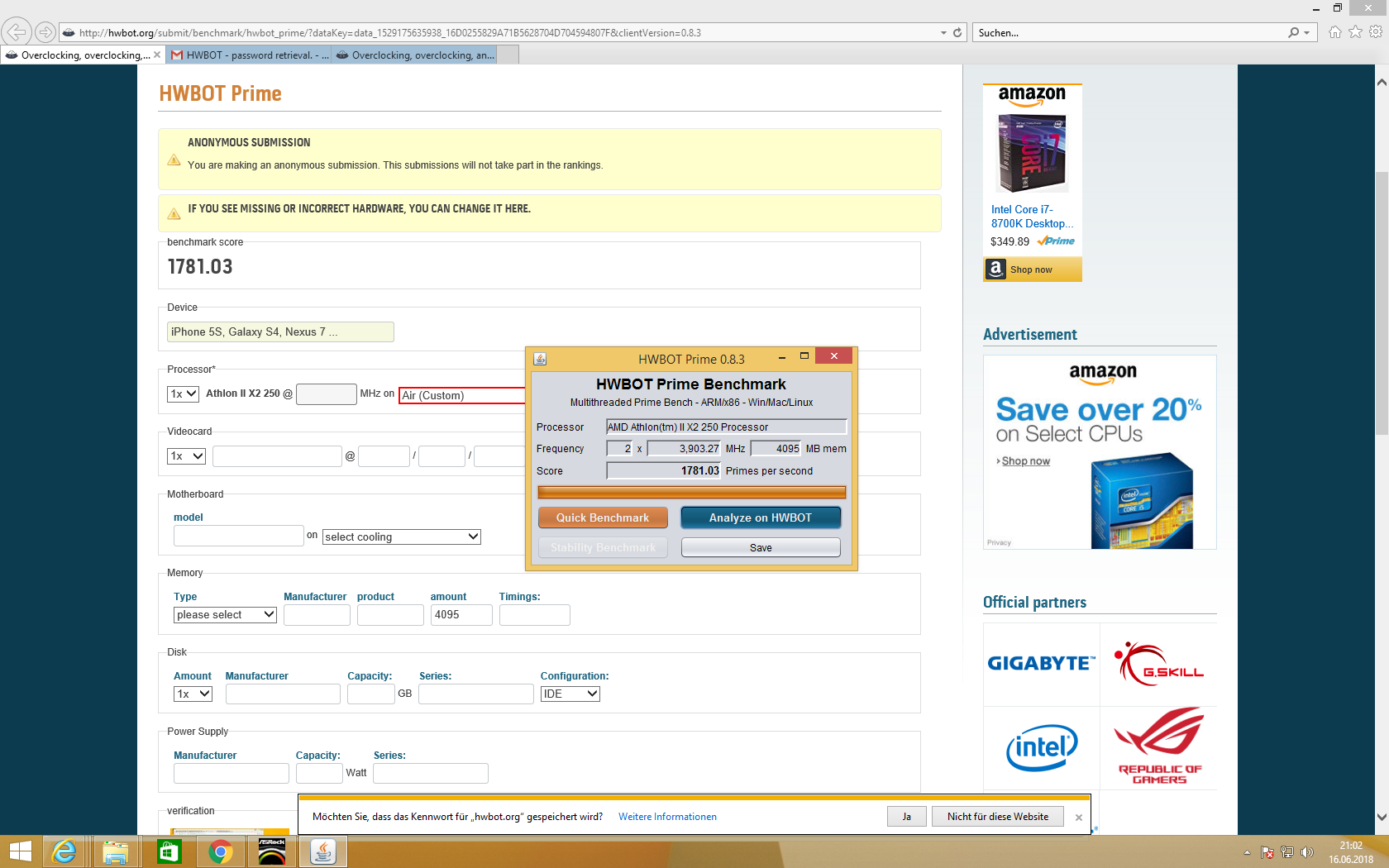Click Save in HWBOT Prime window
1389x868 pixels.
click(x=761, y=547)
